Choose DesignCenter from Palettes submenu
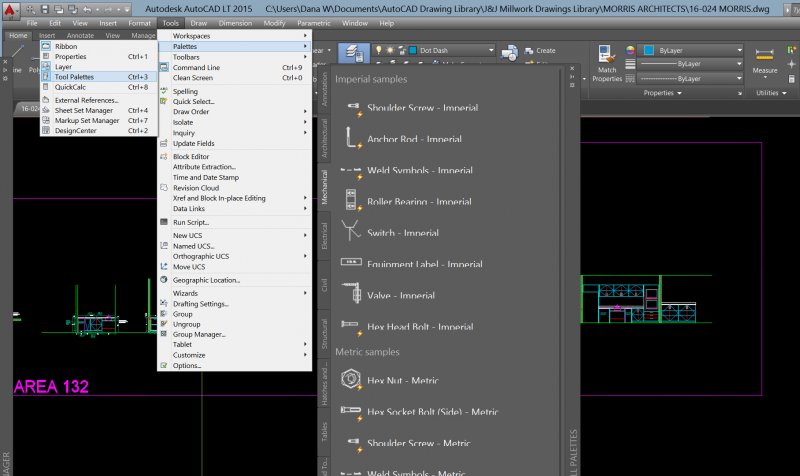This screenshot has height=476, width=800. point(99,131)
